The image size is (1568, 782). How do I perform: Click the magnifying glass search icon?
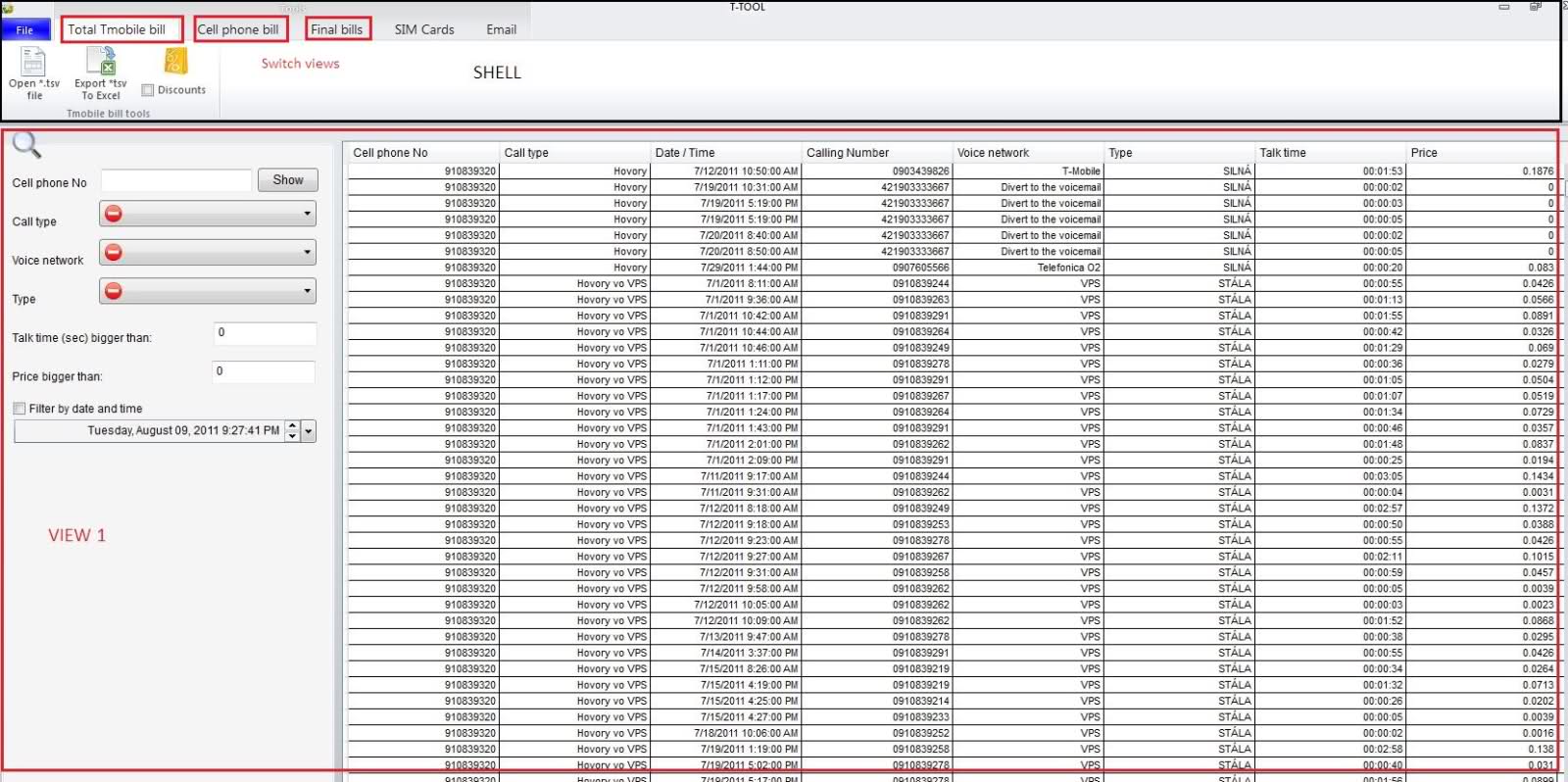26,145
